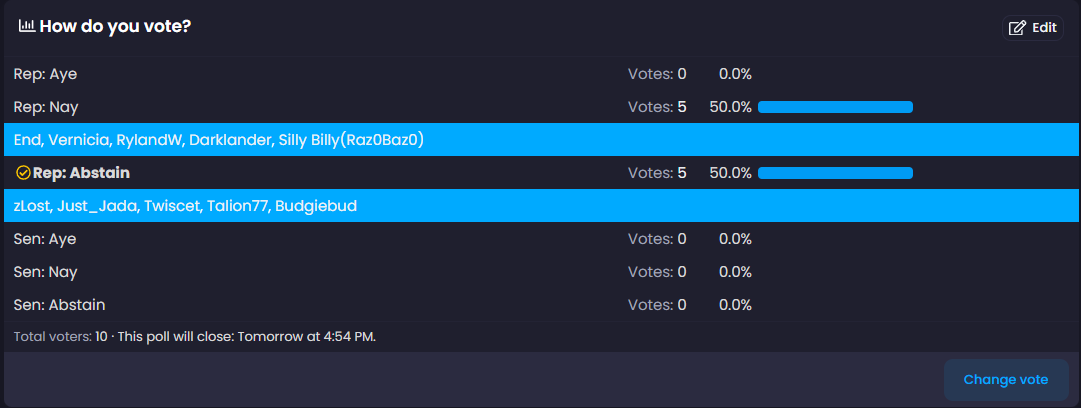Select the Rep: Aye option
This screenshot has height=408, width=1081.
[45, 74]
